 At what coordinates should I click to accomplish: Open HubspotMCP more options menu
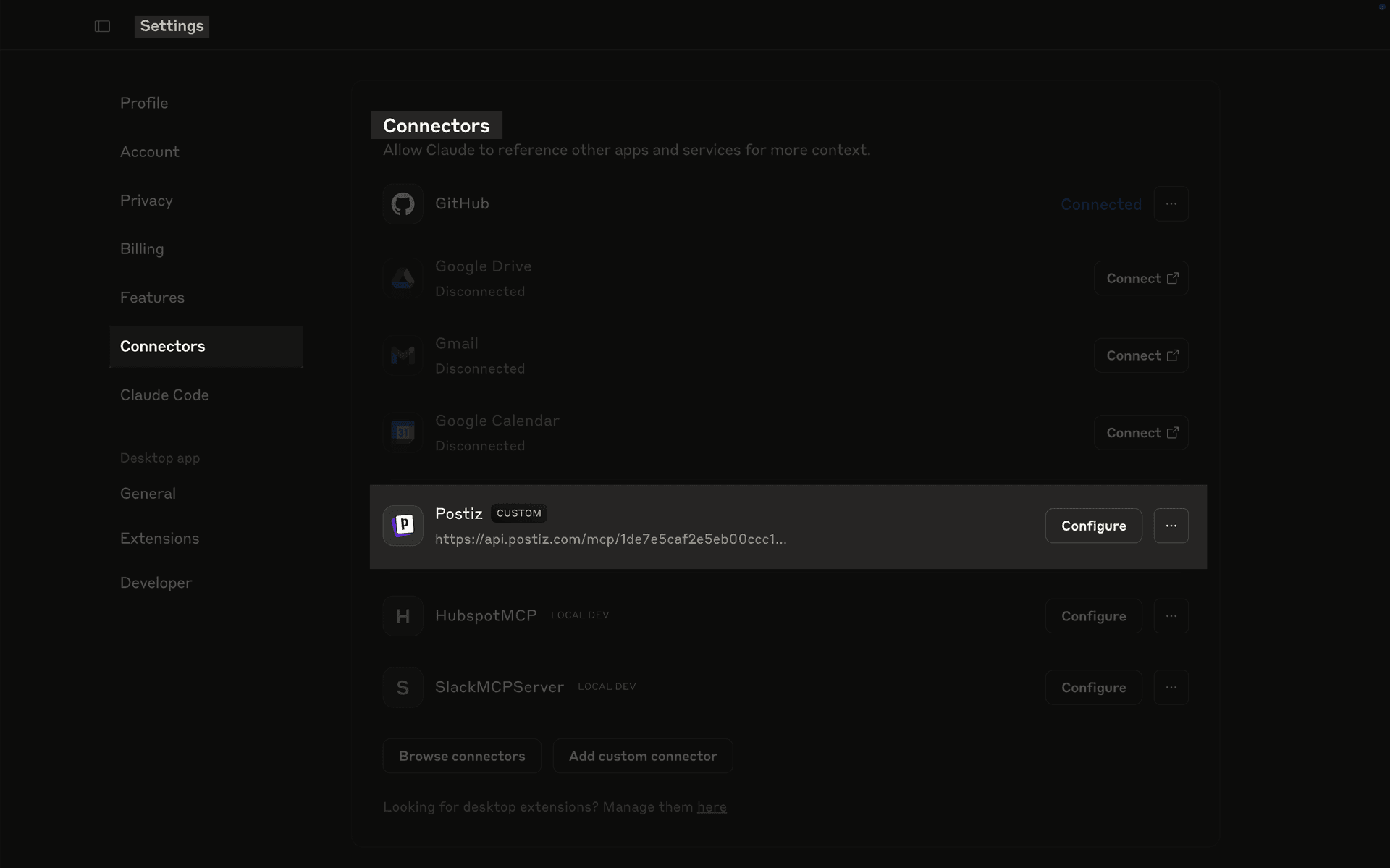pyautogui.click(x=1171, y=616)
